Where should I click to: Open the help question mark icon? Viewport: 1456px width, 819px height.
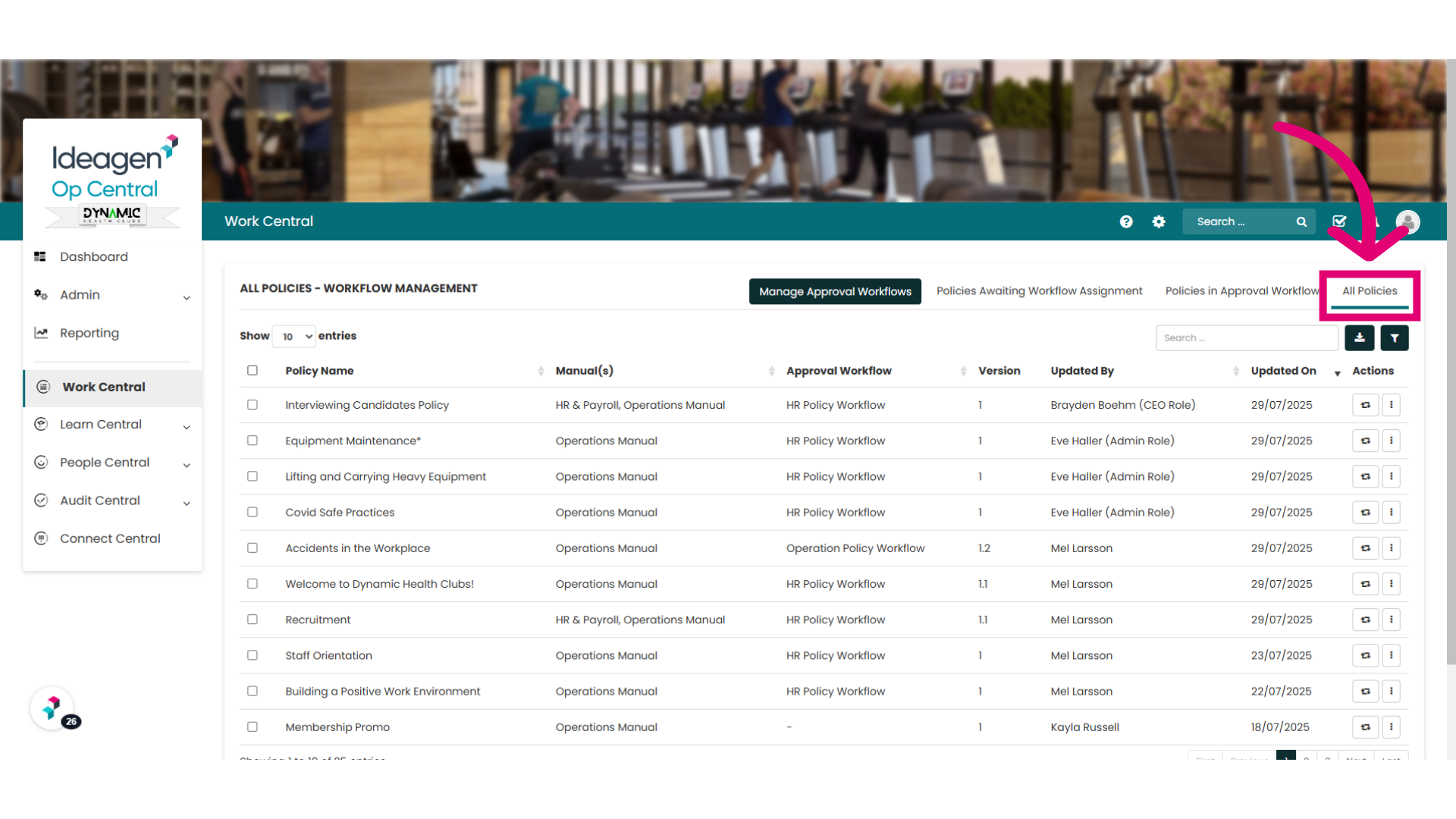click(x=1126, y=221)
